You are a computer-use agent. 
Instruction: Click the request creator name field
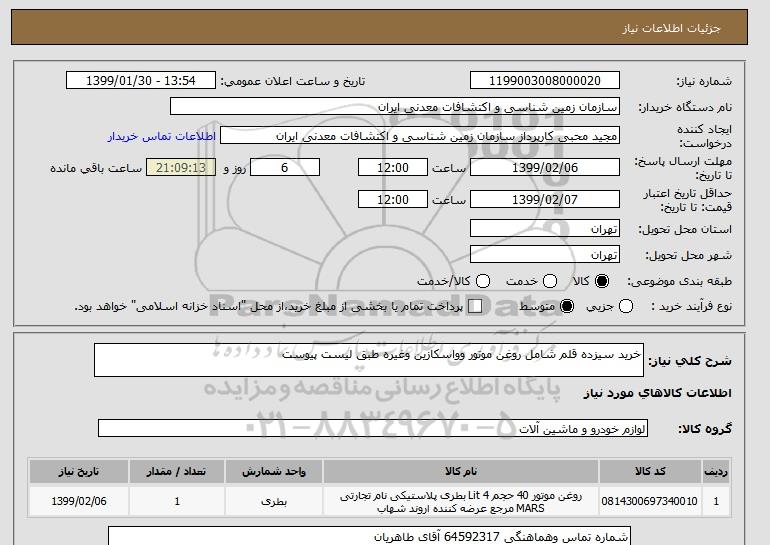[420, 136]
